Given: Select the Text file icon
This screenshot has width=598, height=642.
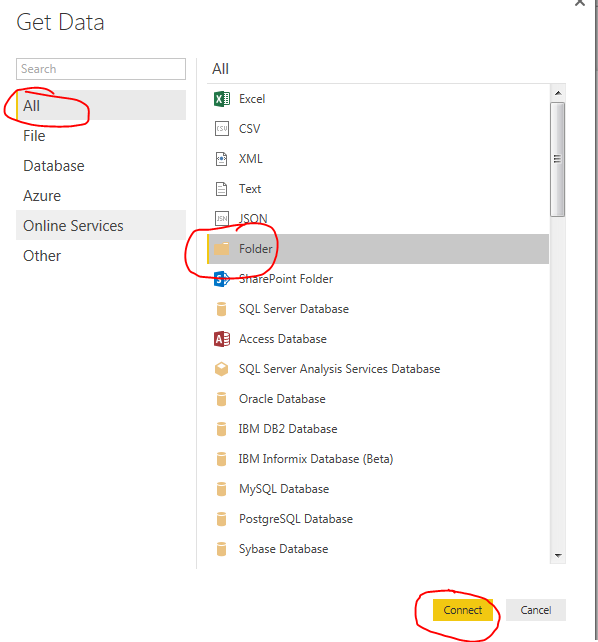Looking at the screenshot, I should pyautogui.click(x=221, y=189).
